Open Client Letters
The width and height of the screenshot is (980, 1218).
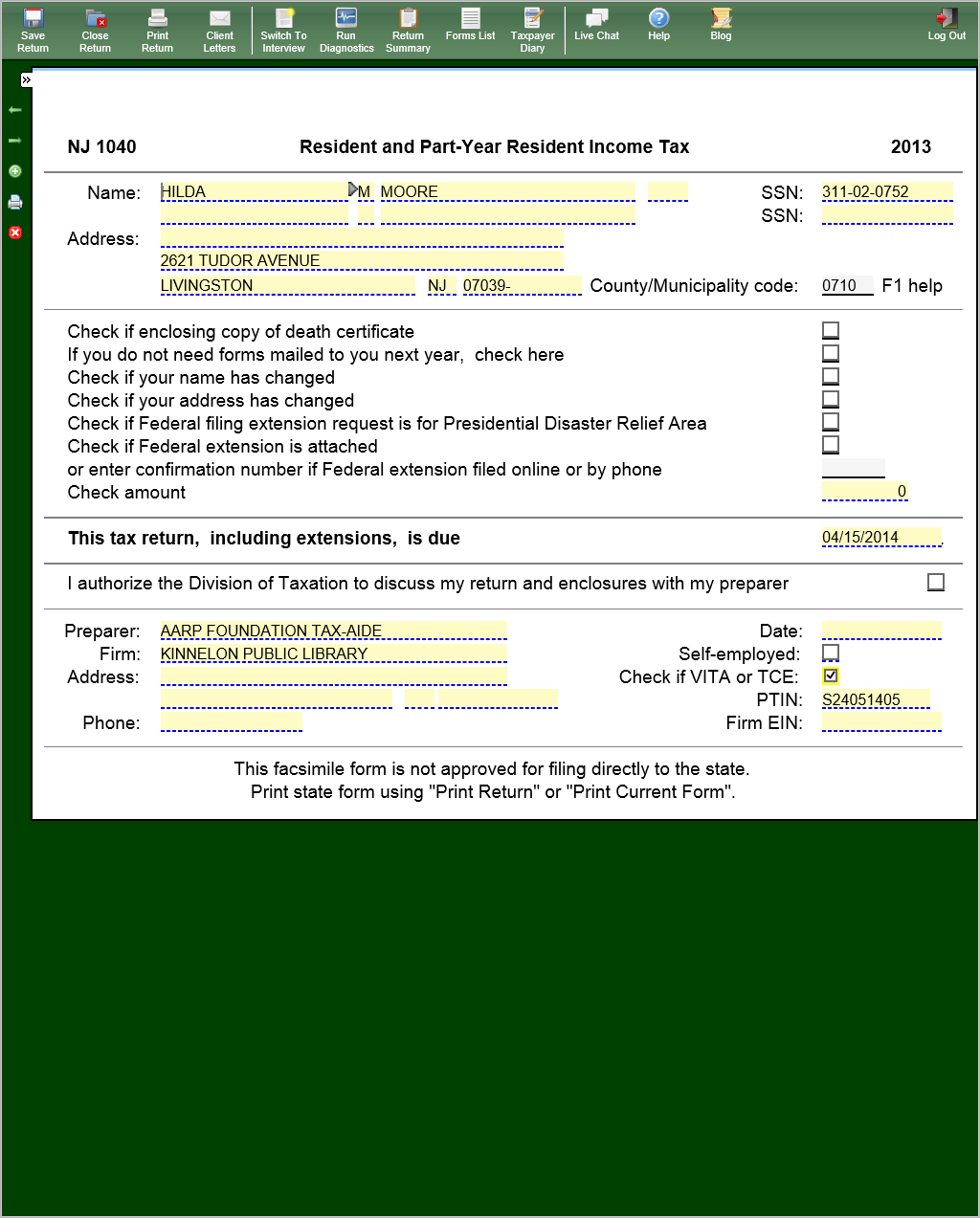click(x=219, y=30)
